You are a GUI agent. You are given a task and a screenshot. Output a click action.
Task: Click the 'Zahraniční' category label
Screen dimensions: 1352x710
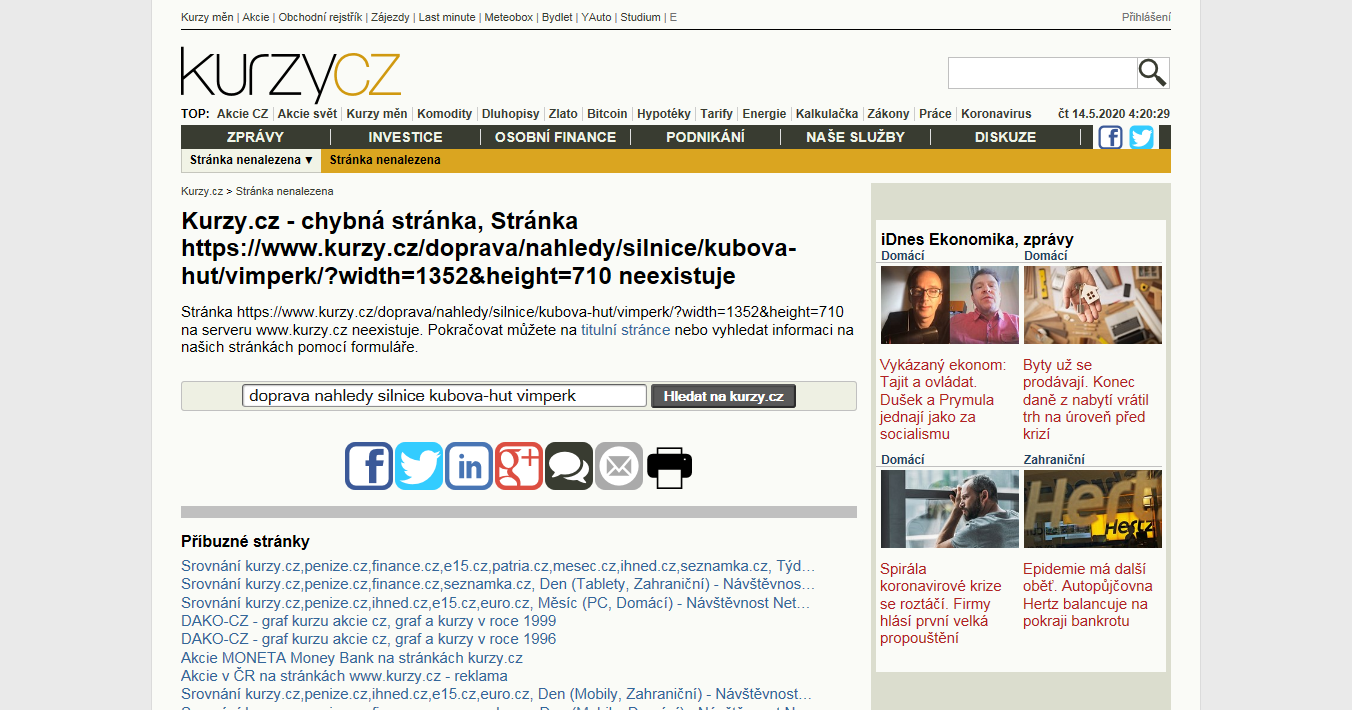1054,459
